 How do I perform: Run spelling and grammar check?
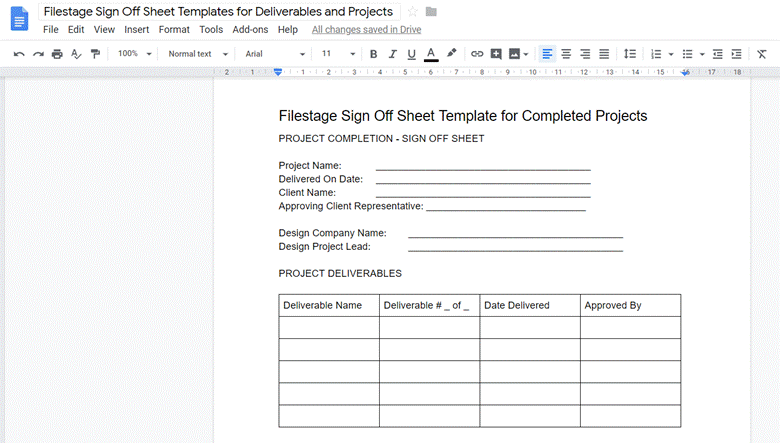(x=76, y=54)
